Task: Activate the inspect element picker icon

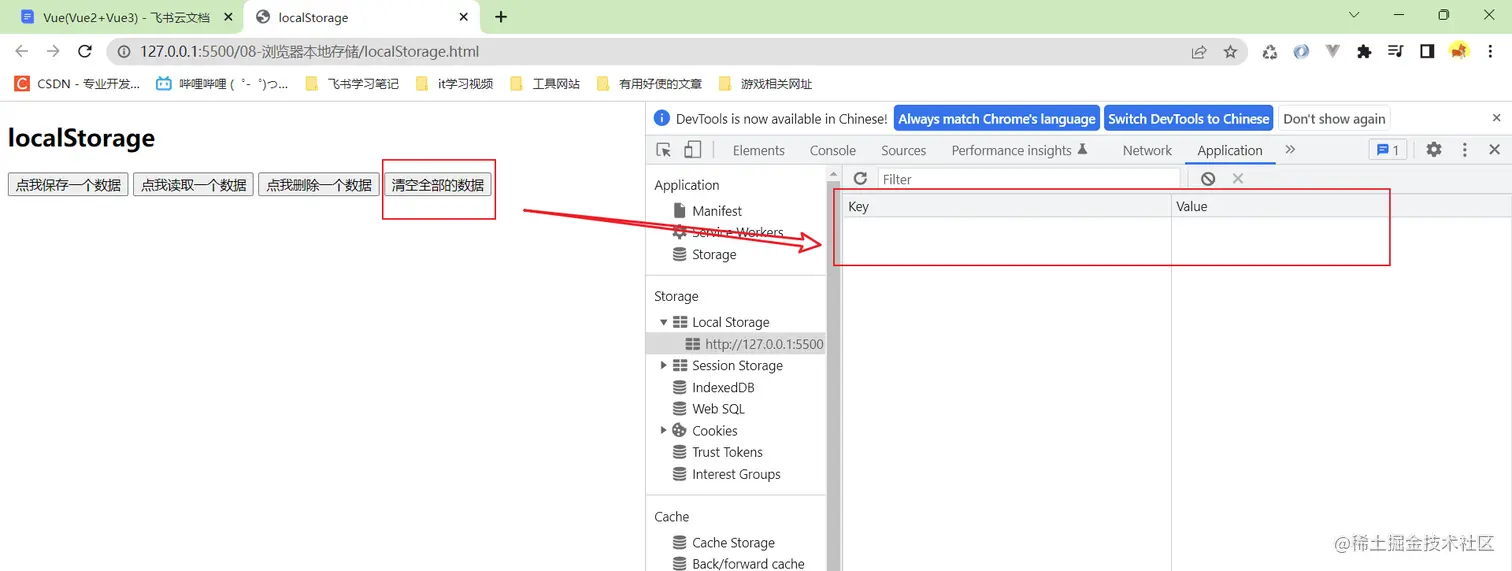Action: [664, 150]
